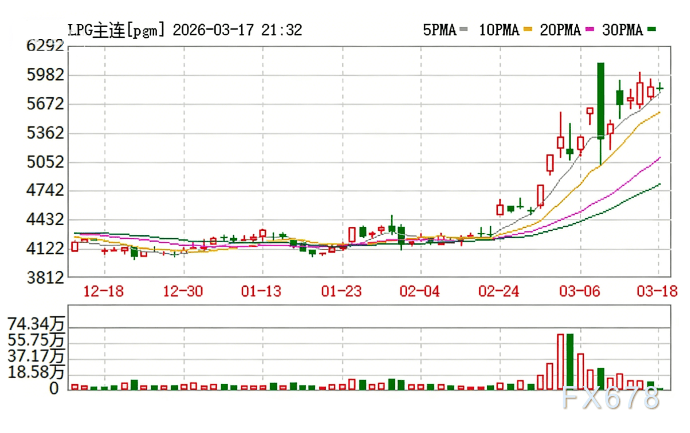690x433 pixels.
Task: Click the FX678 watermark logo
Action: pos(611,399)
